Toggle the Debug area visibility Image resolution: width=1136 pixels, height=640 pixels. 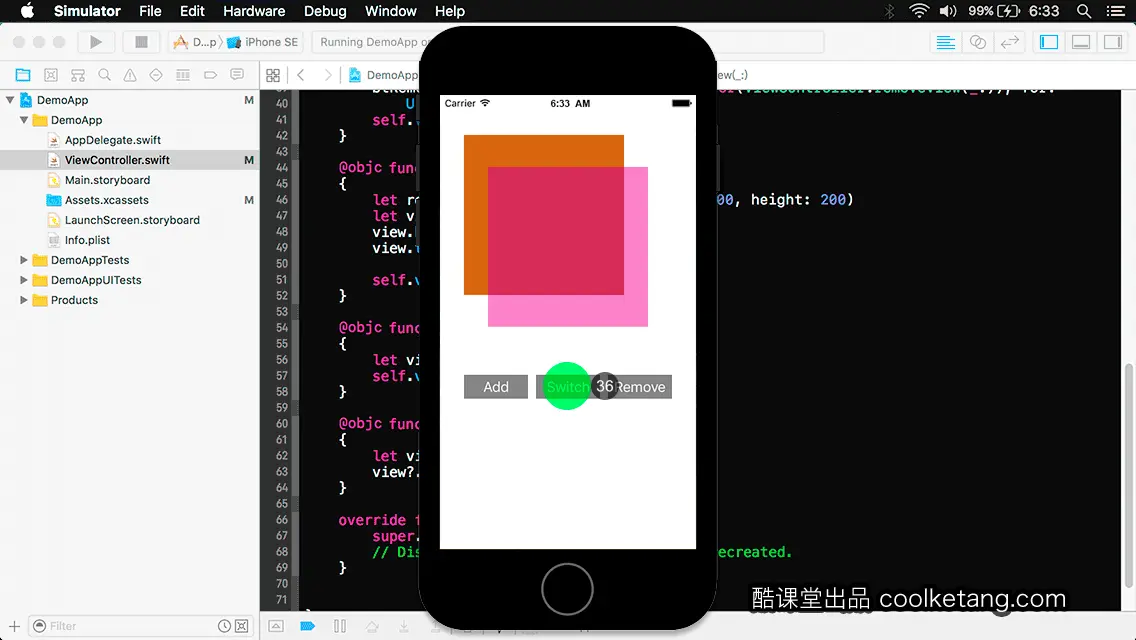pos(1081,42)
